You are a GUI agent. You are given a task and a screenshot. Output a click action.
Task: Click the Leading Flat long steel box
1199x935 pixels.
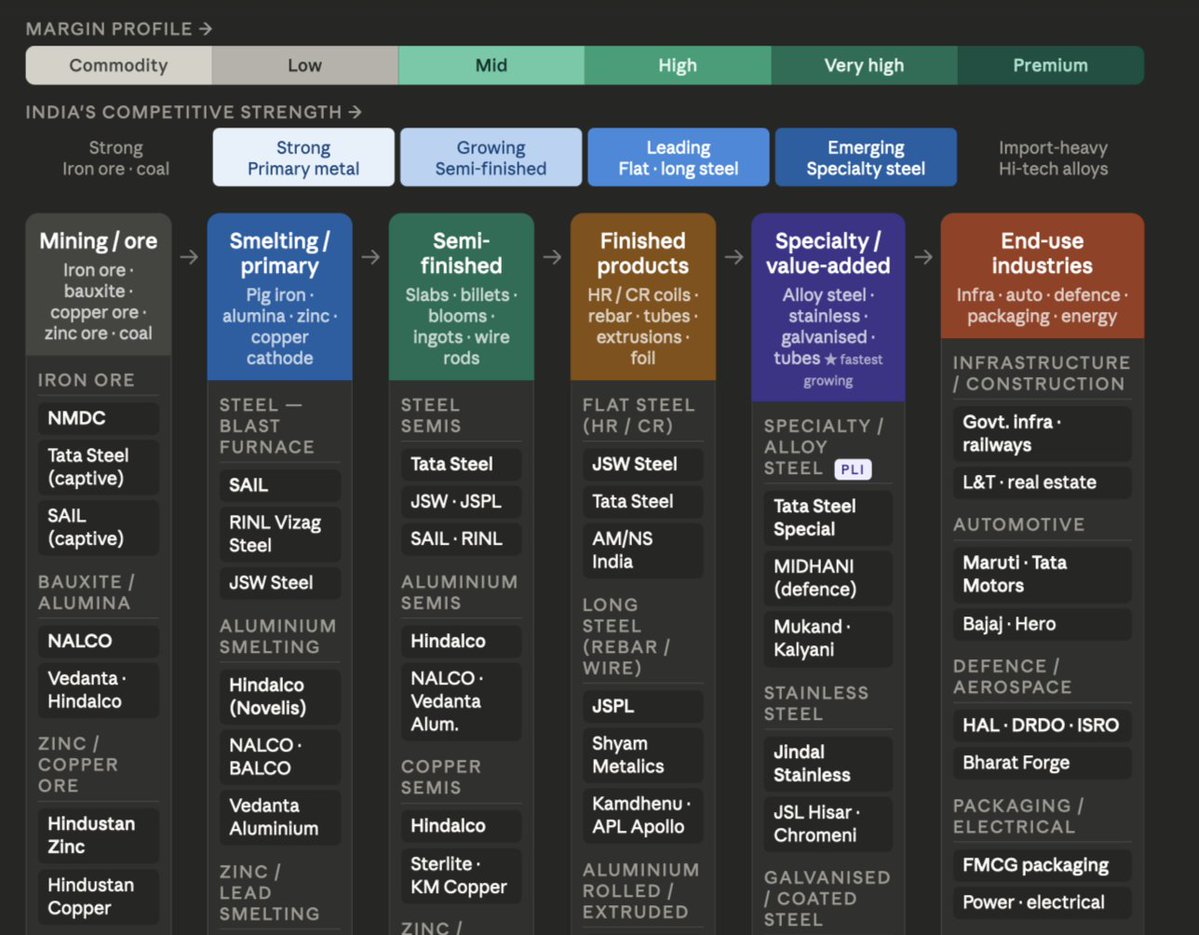tap(678, 157)
